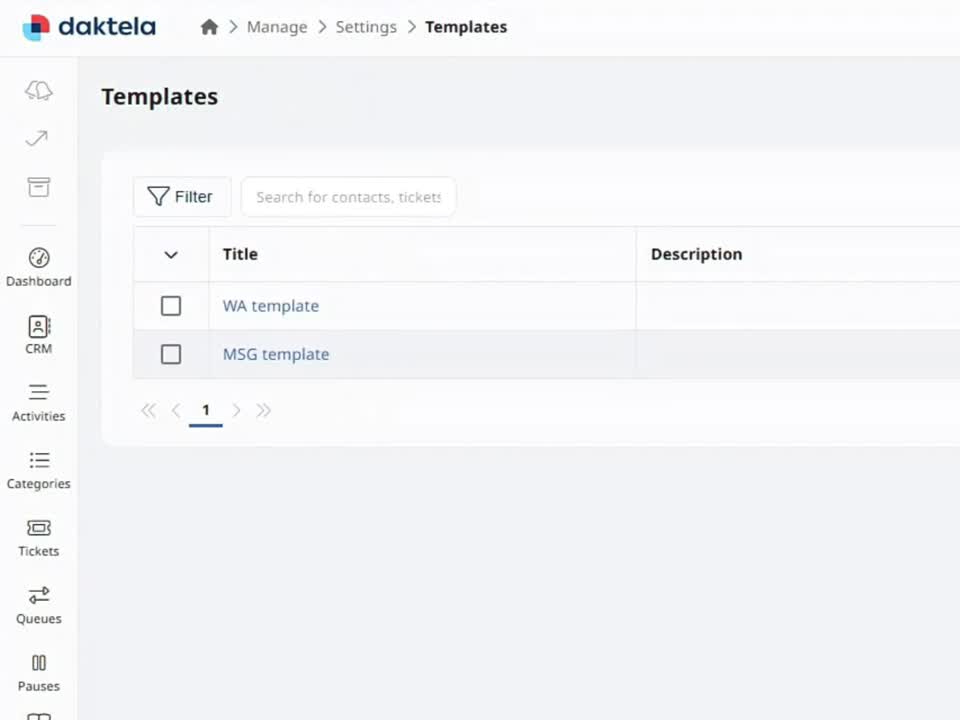The height and width of the screenshot is (720, 960).
Task: Sort by Description column header
Action: pyautogui.click(x=696, y=254)
